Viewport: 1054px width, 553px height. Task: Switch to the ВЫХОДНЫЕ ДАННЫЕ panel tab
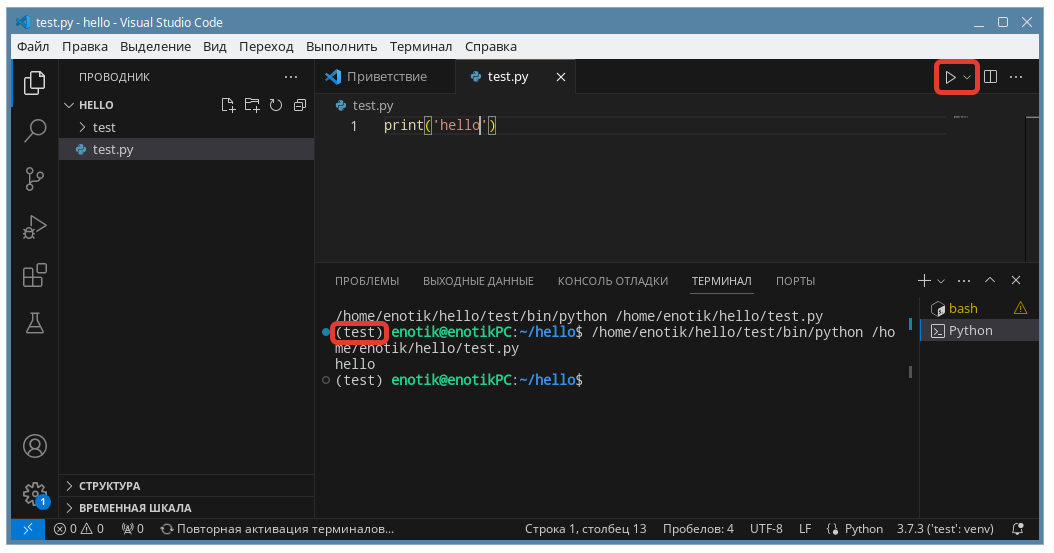click(478, 281)
